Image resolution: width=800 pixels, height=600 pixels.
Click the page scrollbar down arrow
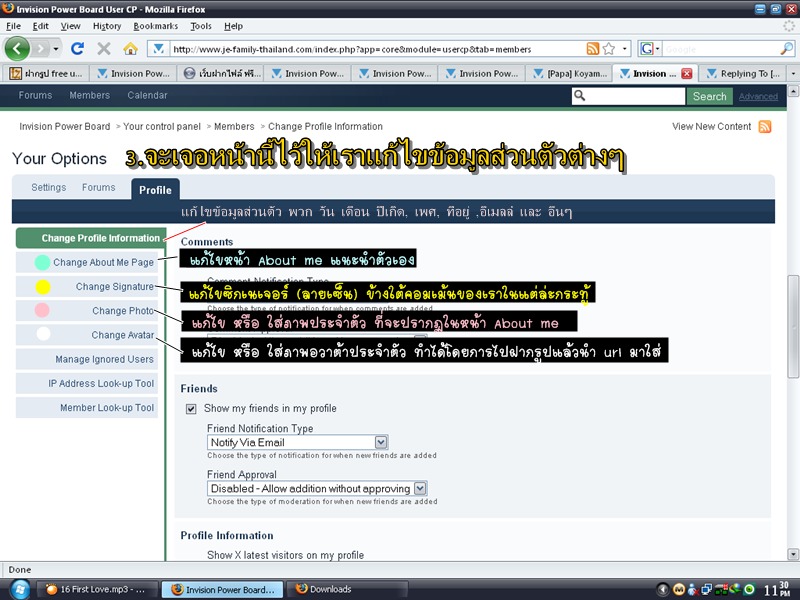(793, 554)
